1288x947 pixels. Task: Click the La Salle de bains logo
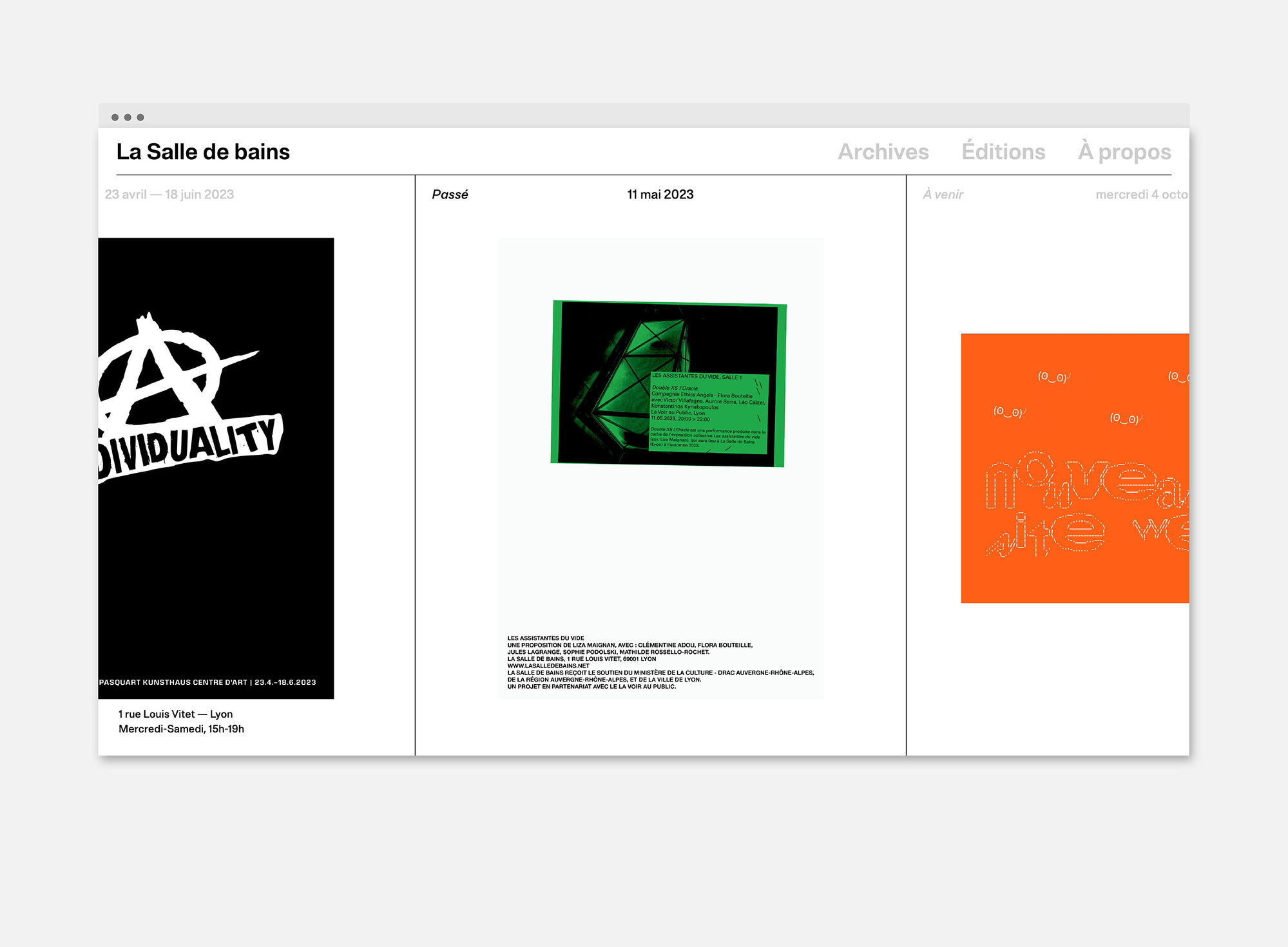[x=203, y=152]
